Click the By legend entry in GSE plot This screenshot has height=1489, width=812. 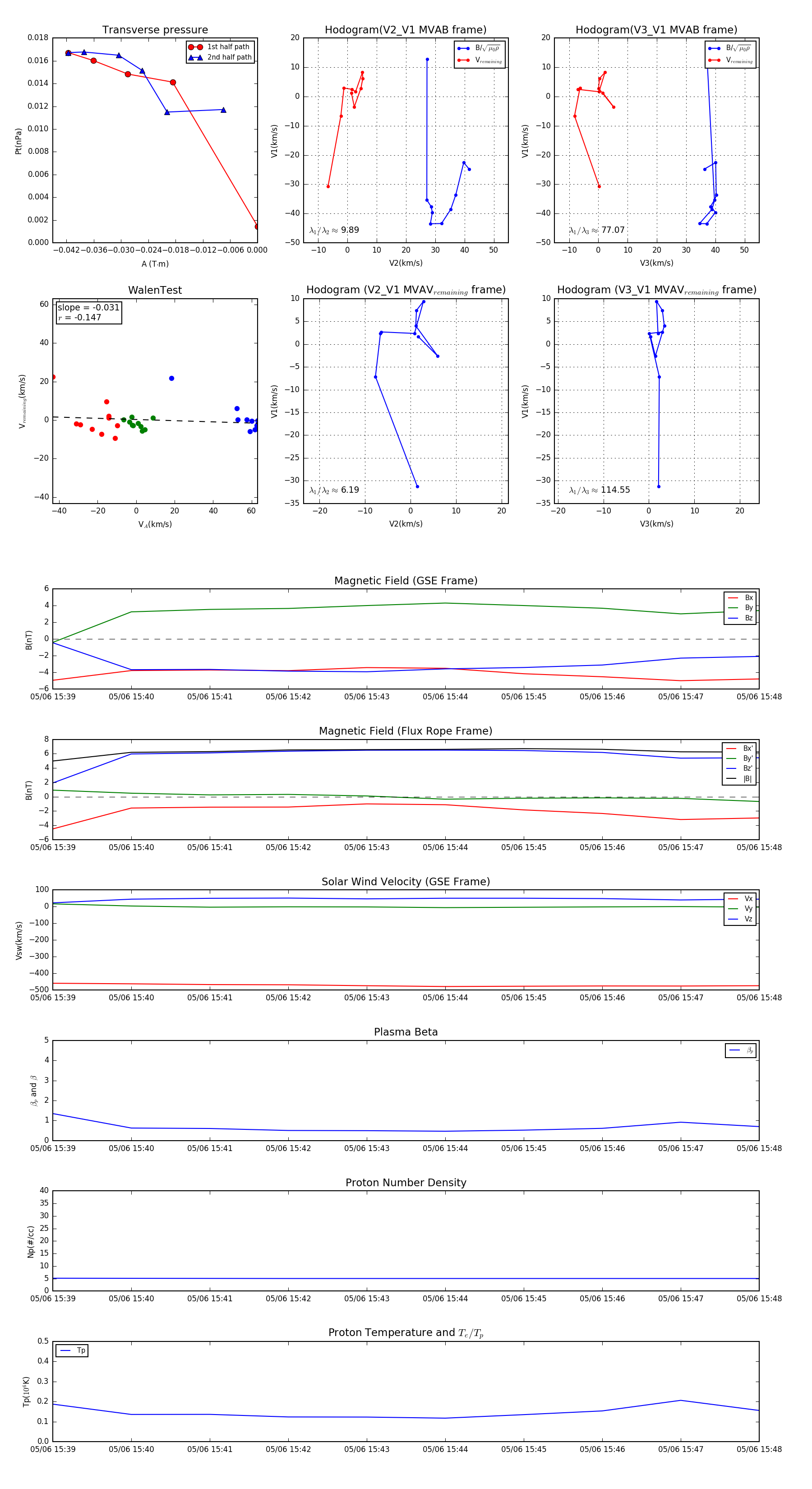pos(740,607)
